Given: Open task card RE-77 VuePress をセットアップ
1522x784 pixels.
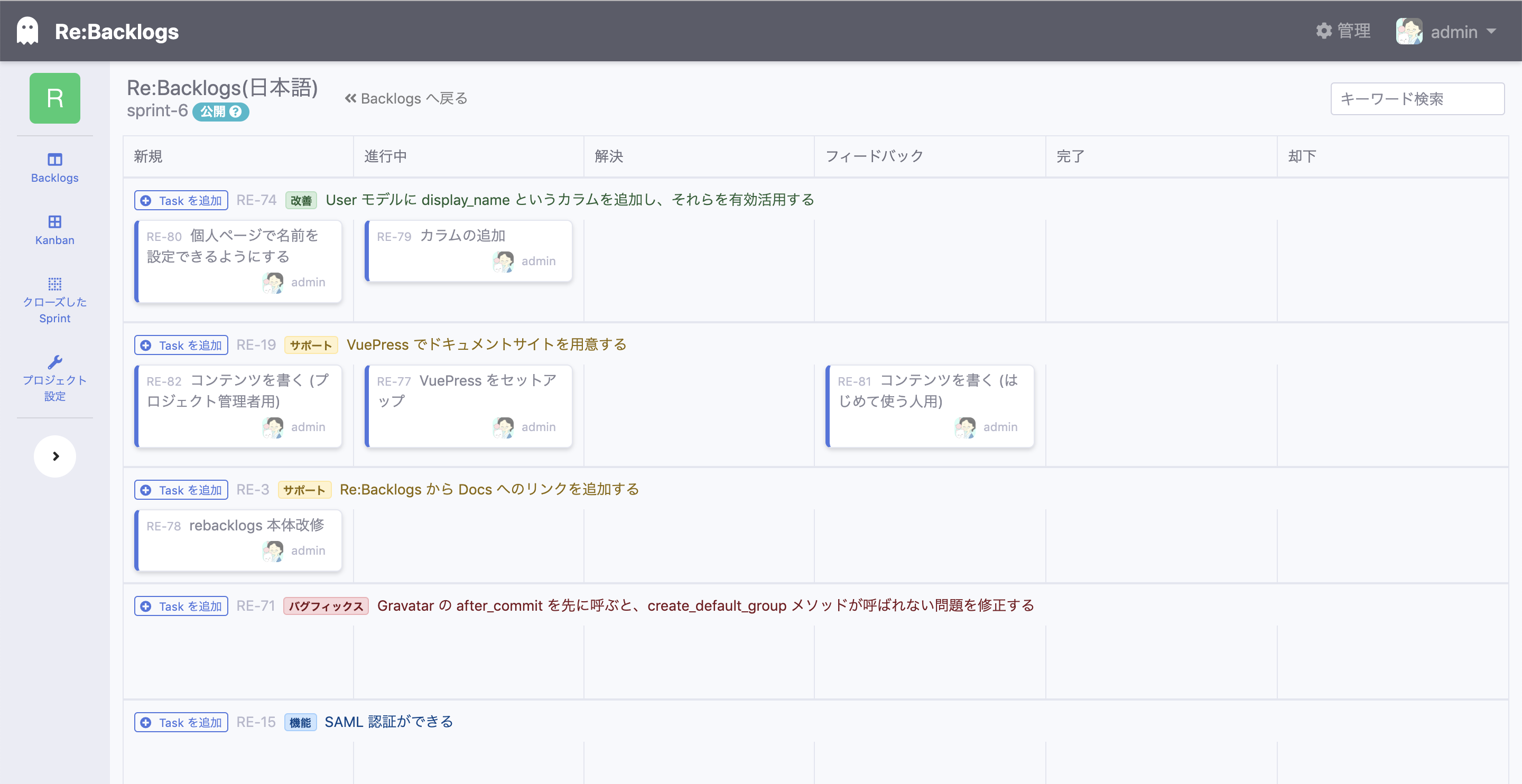Looking at the screenshot, I should point(469,406).
